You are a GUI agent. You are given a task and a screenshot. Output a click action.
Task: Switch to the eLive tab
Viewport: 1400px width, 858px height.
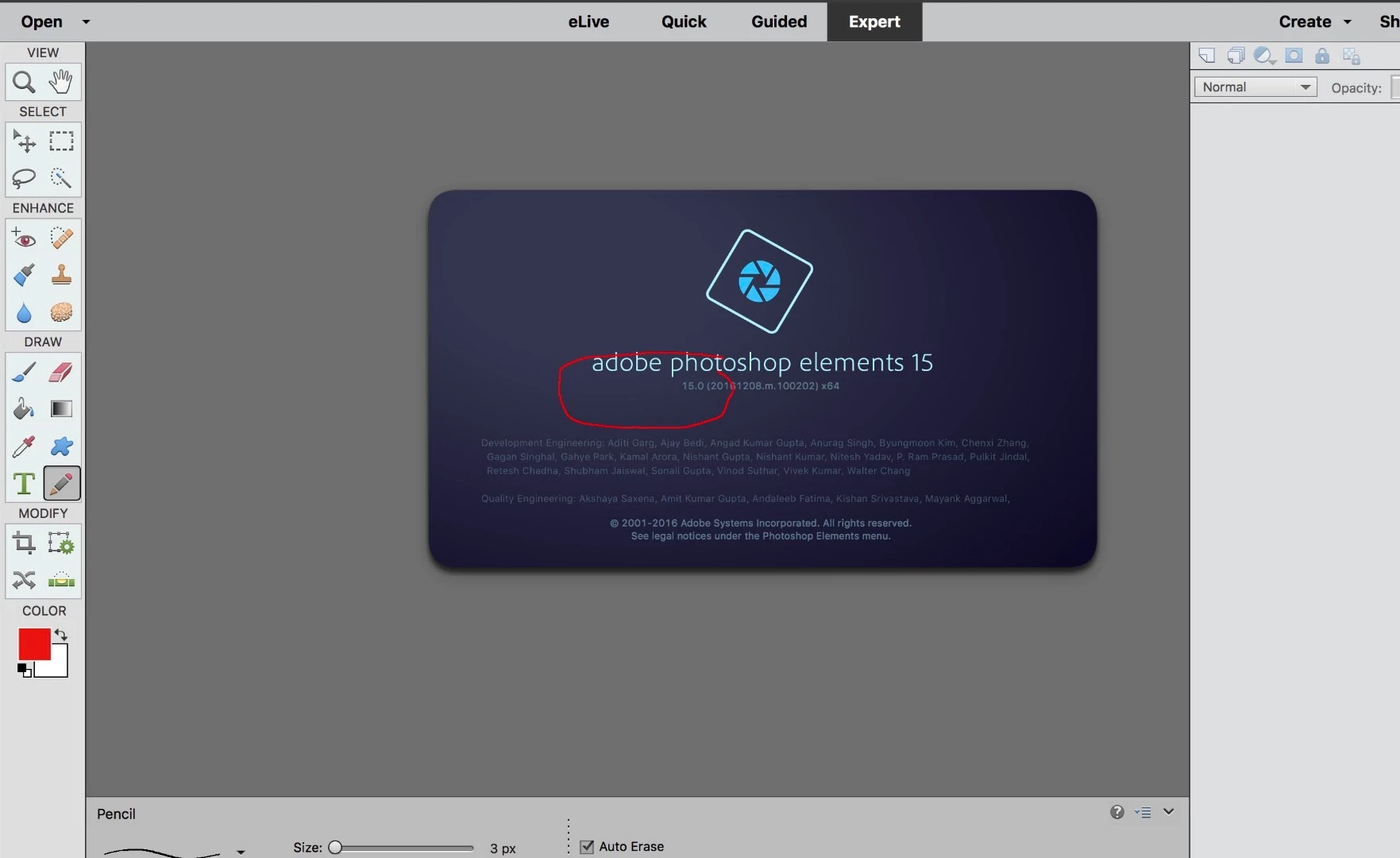[x=588, y=21]
